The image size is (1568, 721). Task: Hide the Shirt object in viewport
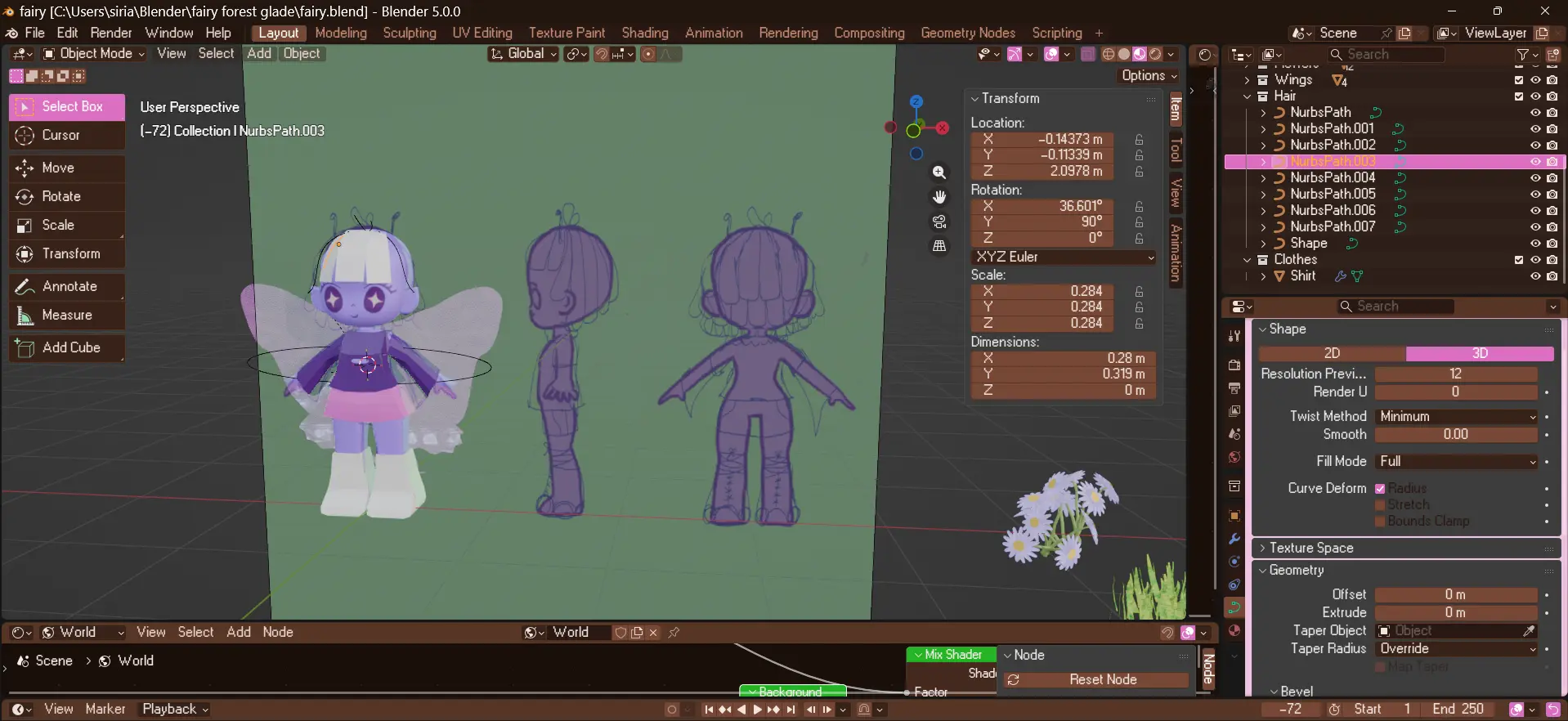1535,275
